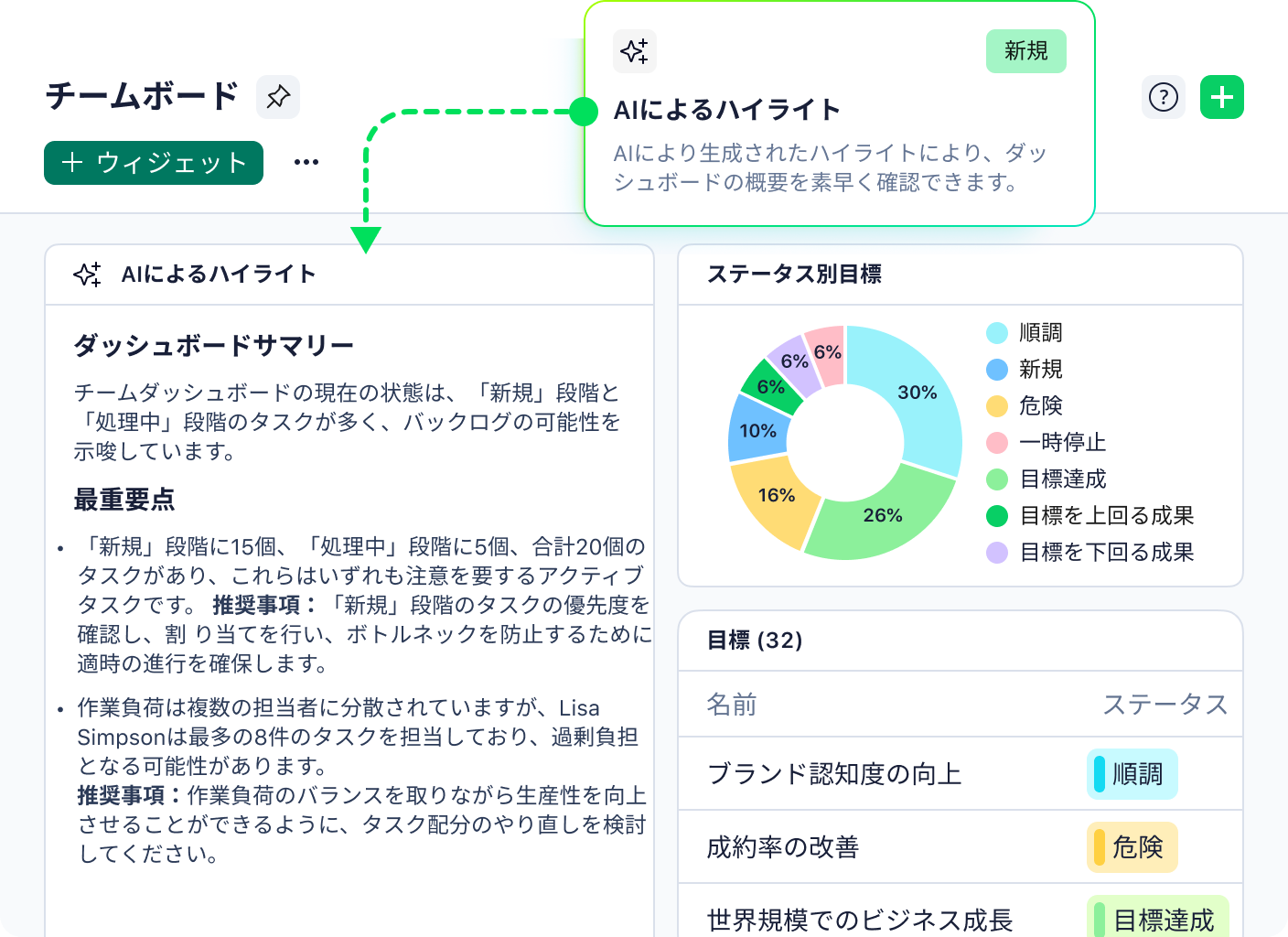Open the 目標達成 status chip for 世界規模でのビジネス成長
This screenshot has height=937, width=1288.
pos(1157,917)
